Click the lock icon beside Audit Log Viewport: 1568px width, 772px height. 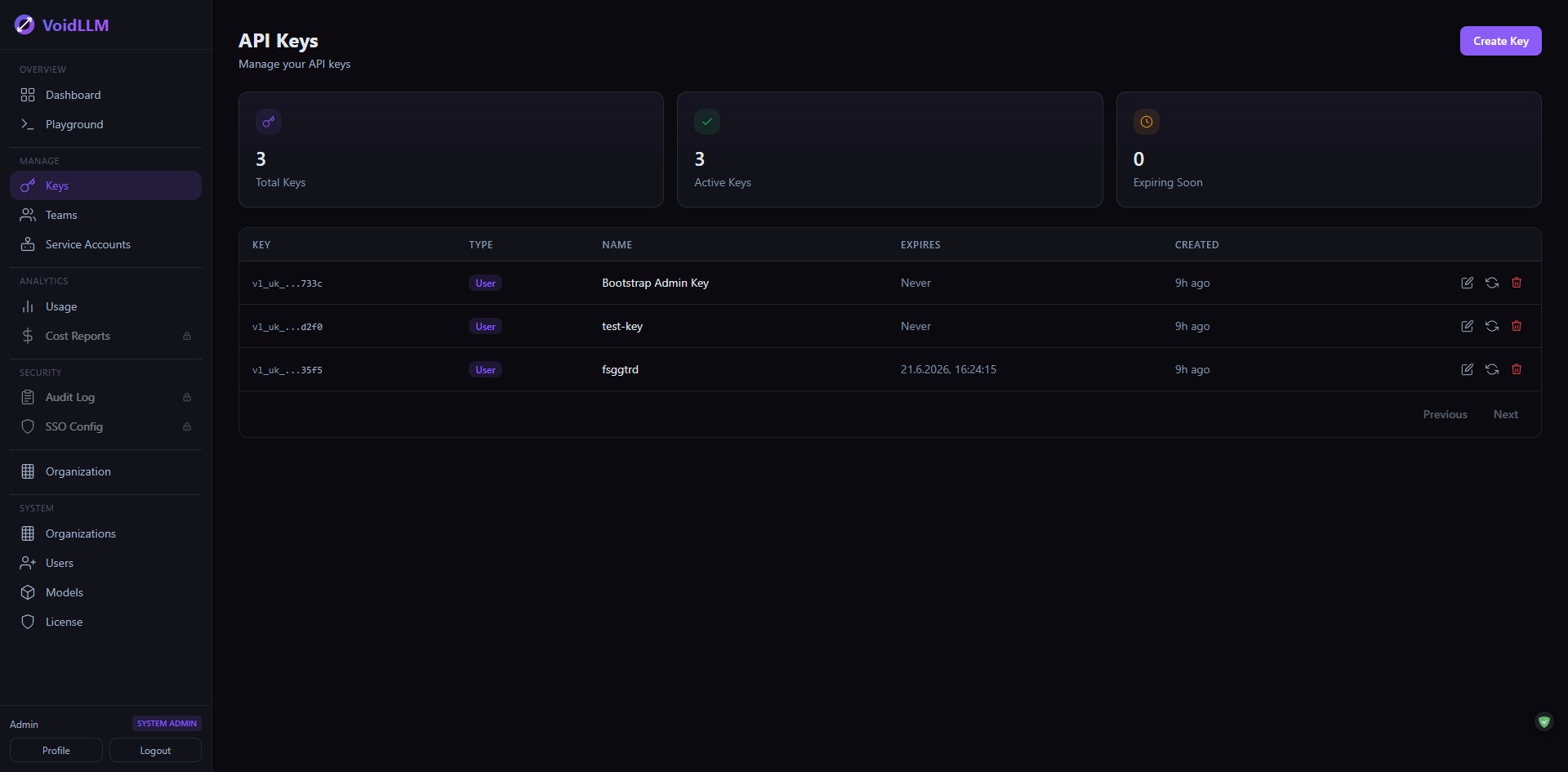coord(187,397)
